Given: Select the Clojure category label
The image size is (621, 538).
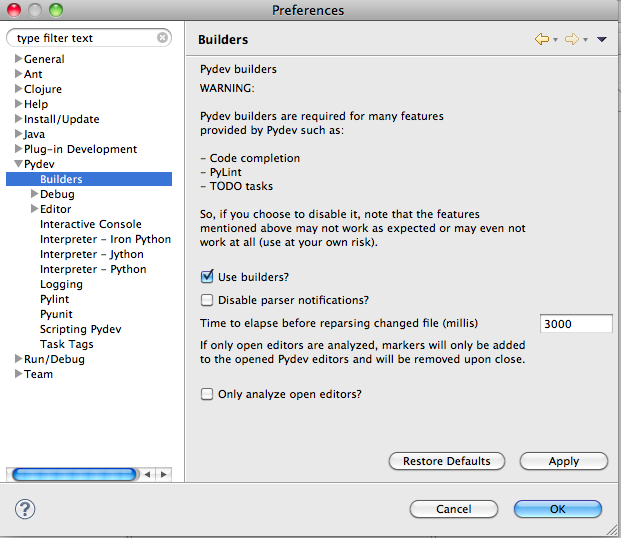Looking at the screenshot, I should [x=43, y=89].
